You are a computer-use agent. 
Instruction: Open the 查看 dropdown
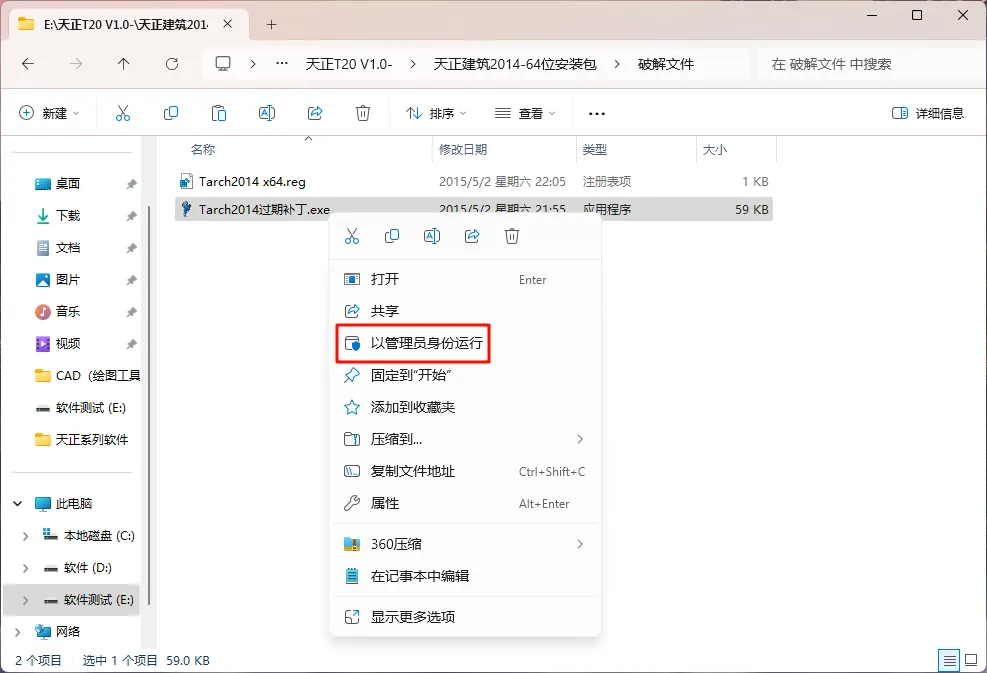coord(525,113)
